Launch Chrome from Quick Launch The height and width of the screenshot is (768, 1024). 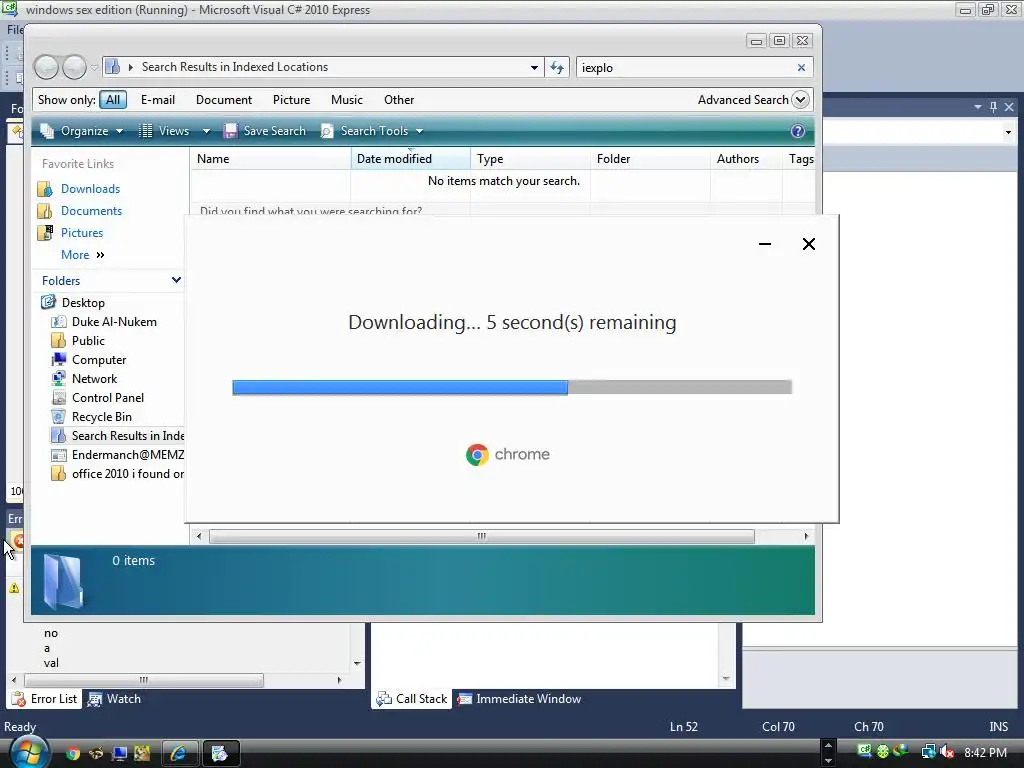click(72, 753)
